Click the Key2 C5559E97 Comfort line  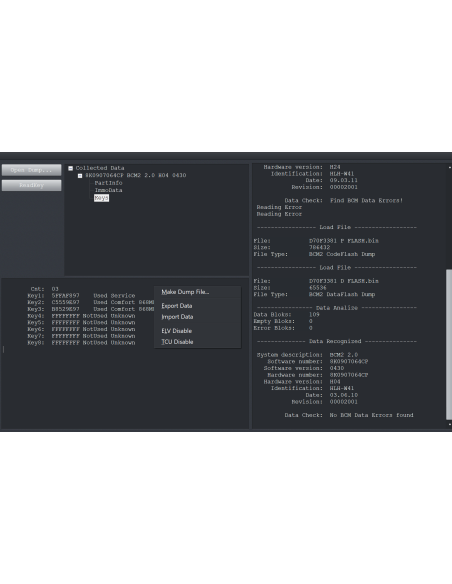[90, 302]
